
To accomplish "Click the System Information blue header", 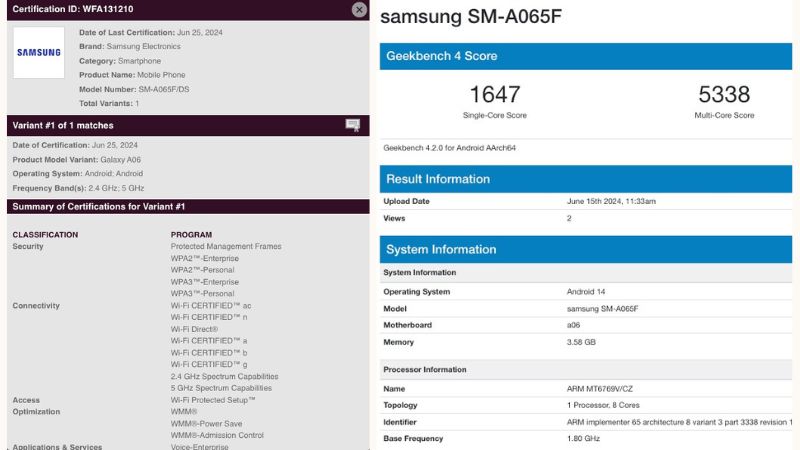I will click(441, 249).
